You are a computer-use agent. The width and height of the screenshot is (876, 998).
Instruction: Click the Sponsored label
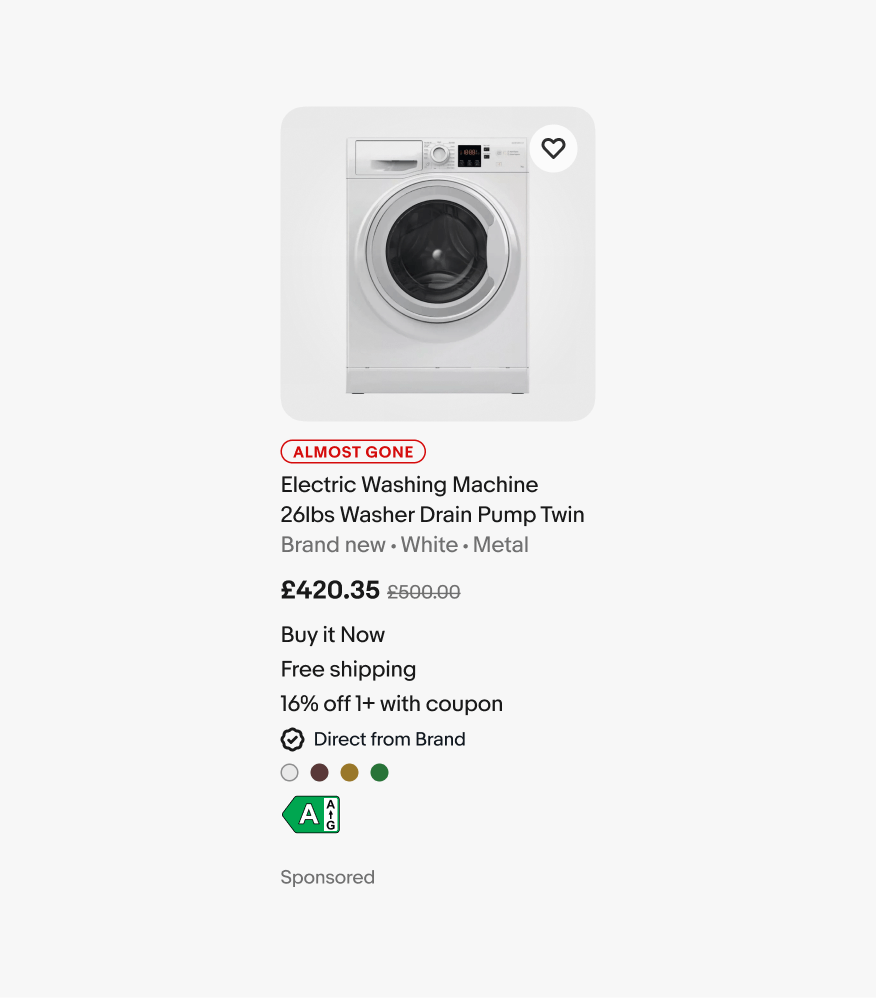tap(327, 877)
